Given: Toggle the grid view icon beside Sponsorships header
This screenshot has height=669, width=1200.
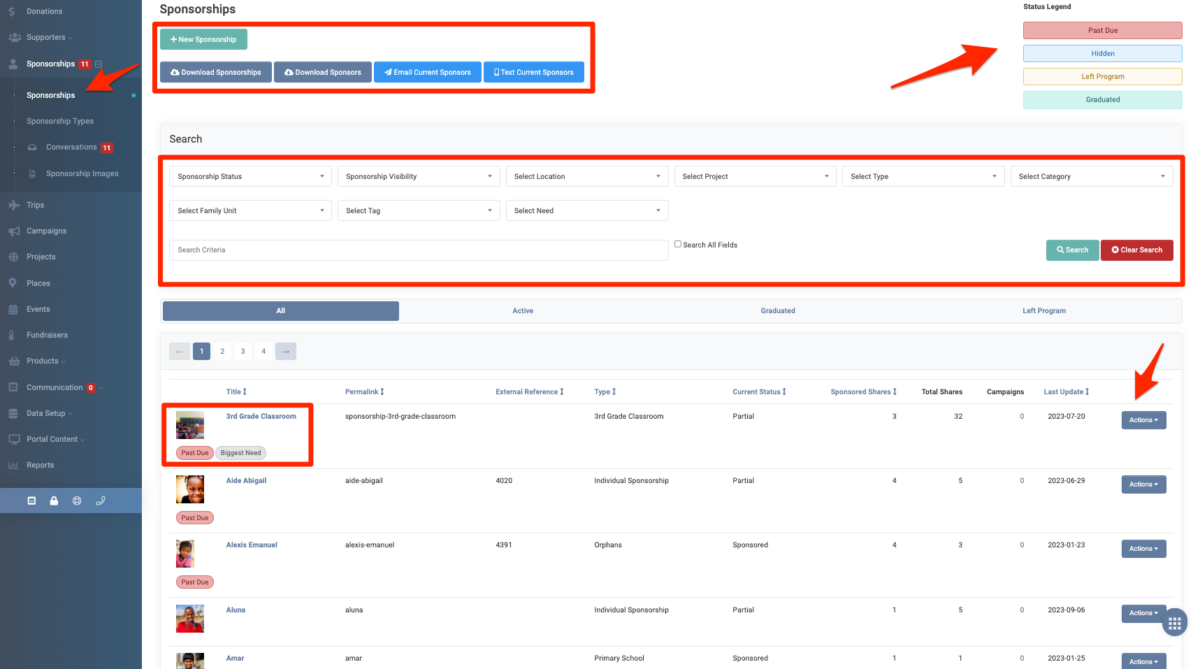Looking at the screenshot, I should pos(97,62).
